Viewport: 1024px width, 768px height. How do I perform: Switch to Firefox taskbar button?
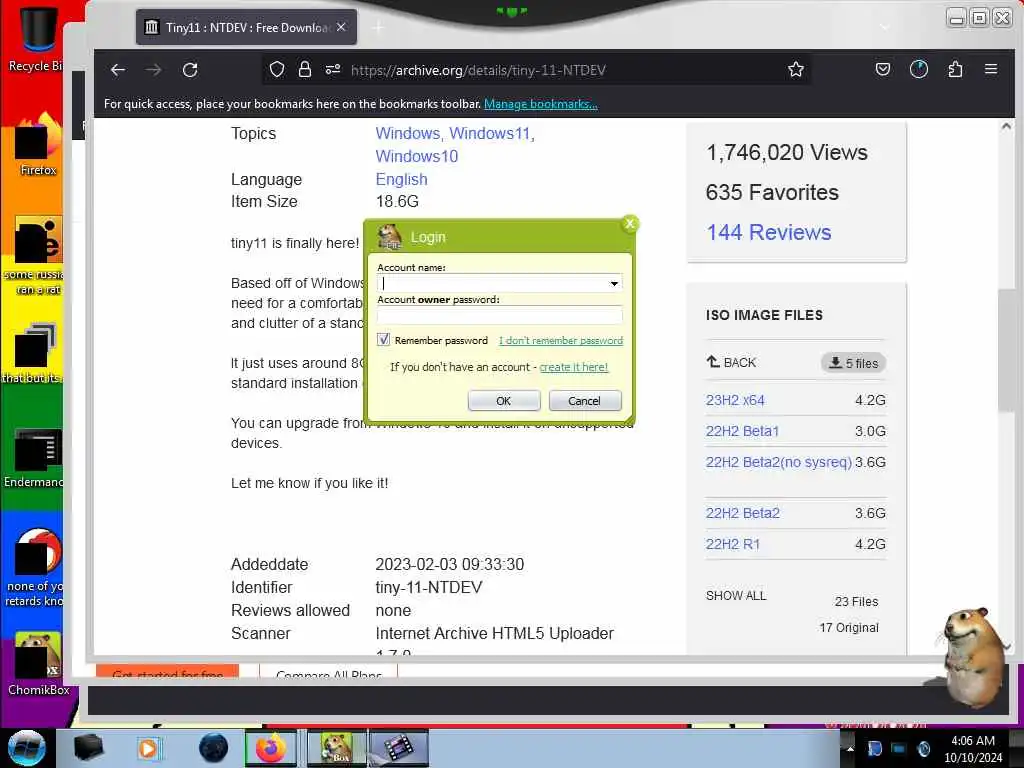pyautogui.click(x=271, y=748)
